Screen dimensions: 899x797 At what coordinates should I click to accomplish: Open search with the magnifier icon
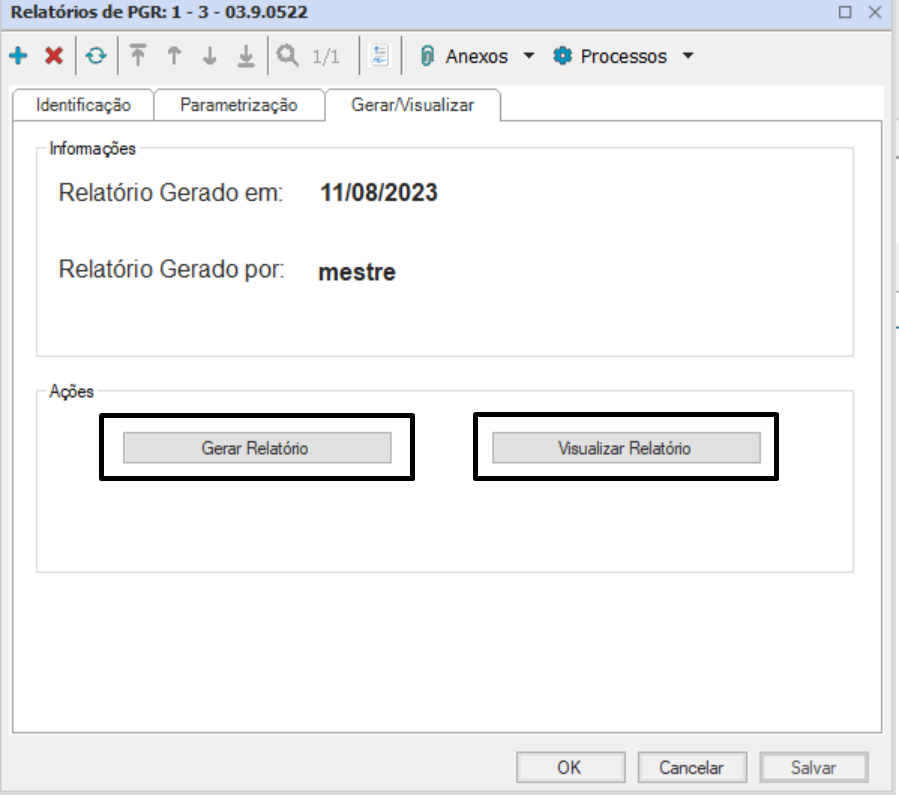click(x=287, y=56)
